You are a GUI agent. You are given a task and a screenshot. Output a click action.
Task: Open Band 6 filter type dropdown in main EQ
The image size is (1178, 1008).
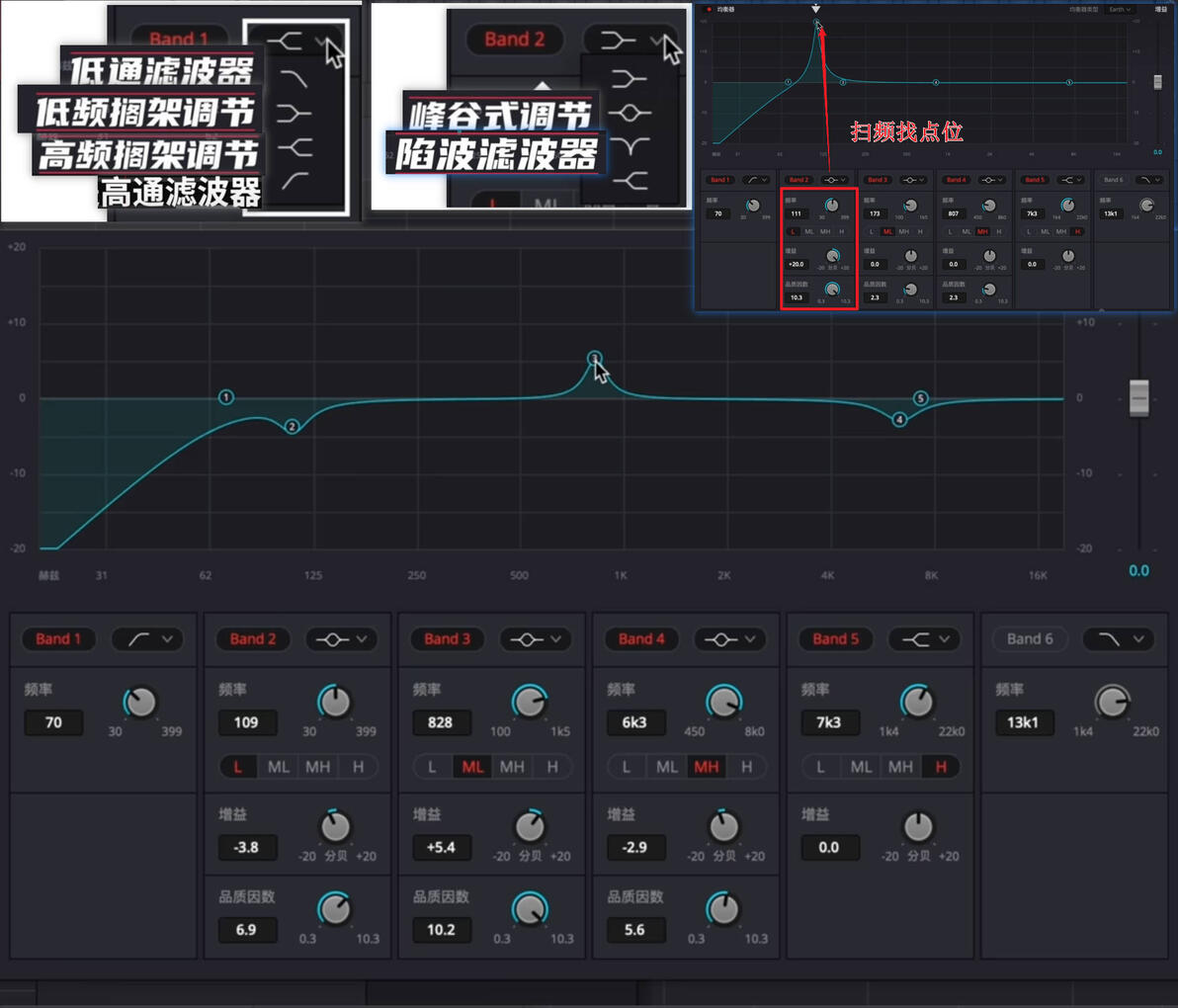click(1119, 639)
